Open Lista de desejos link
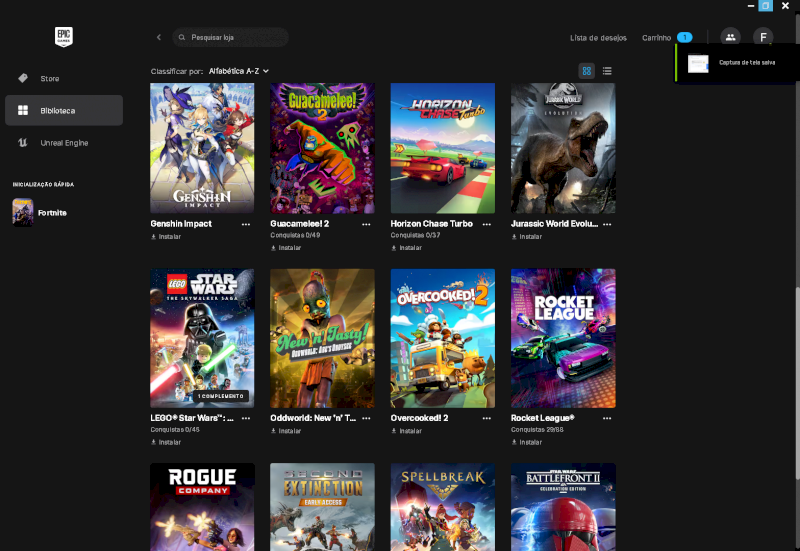 (x=598, y=37)
